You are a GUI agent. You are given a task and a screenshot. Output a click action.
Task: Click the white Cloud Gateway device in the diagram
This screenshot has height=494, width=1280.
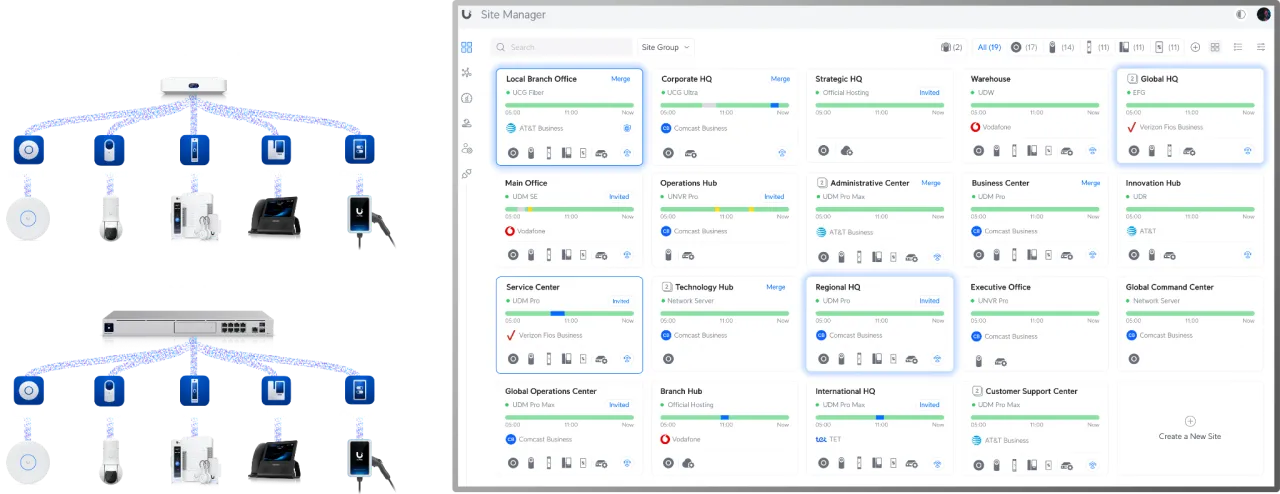(193, 88)
